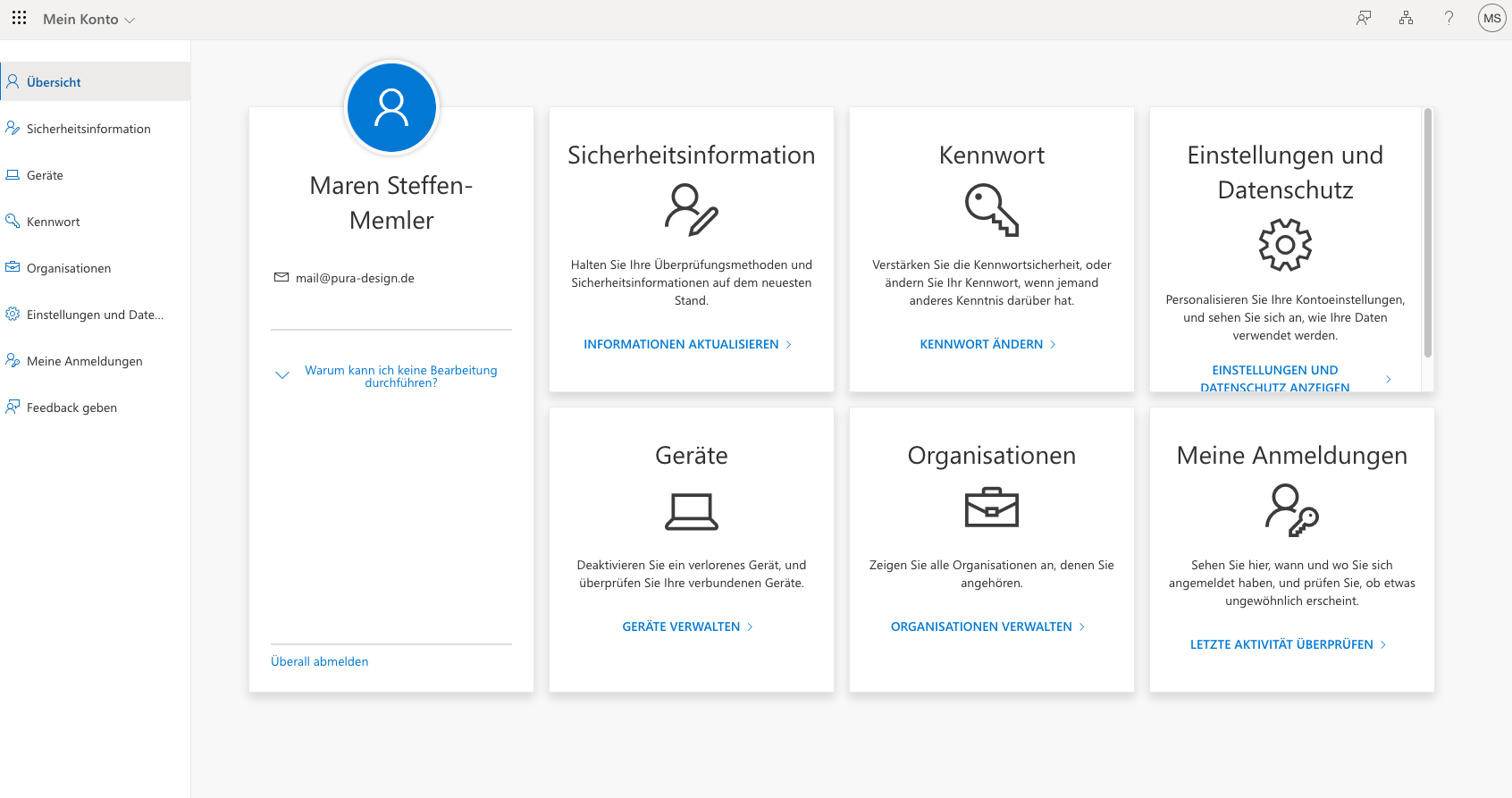Click the Sicherheitsinformation sidebar icon
Screen dimensions: 1512x798
click(13, 128)
